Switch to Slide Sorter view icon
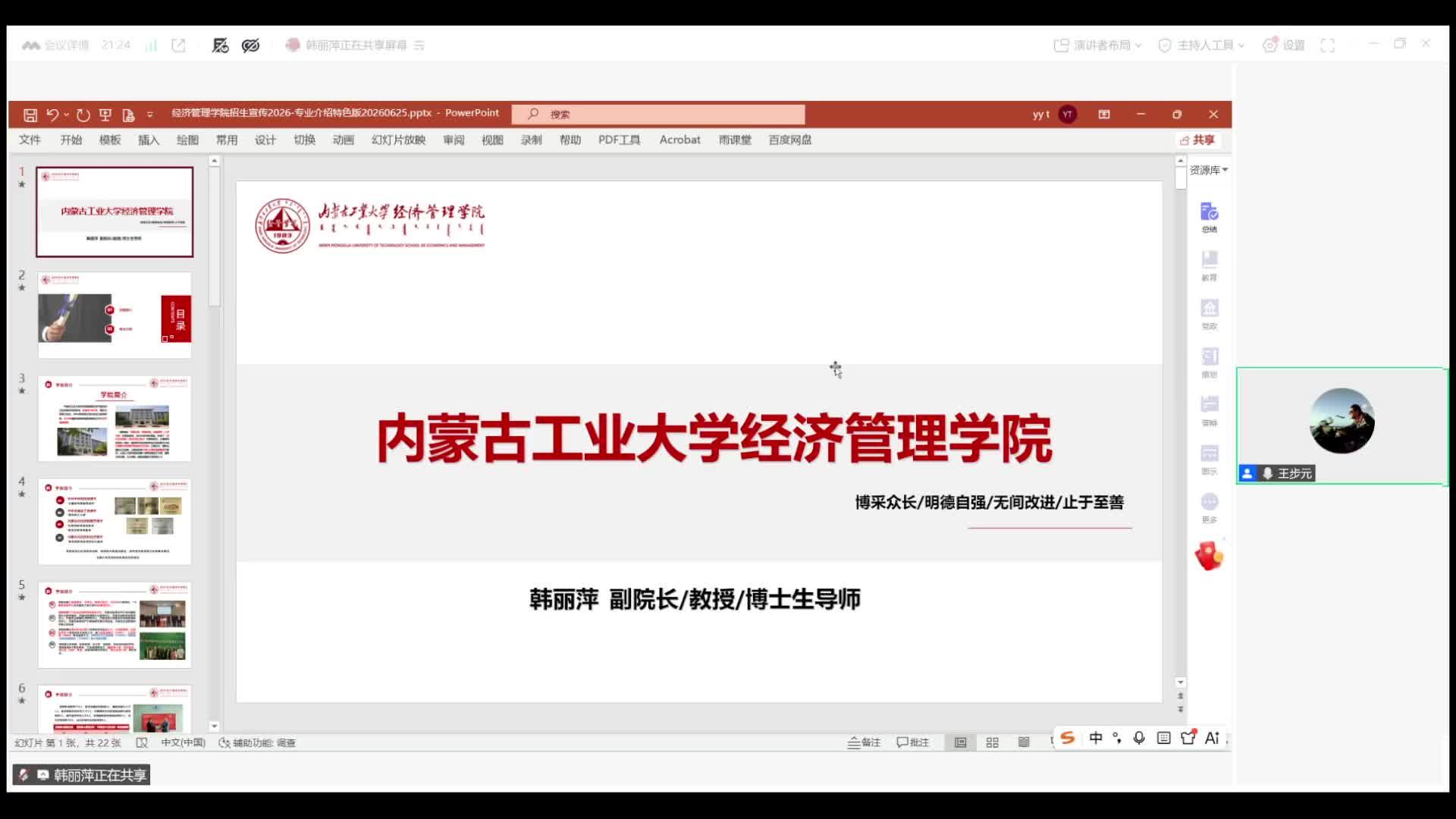 pos(992,742)
